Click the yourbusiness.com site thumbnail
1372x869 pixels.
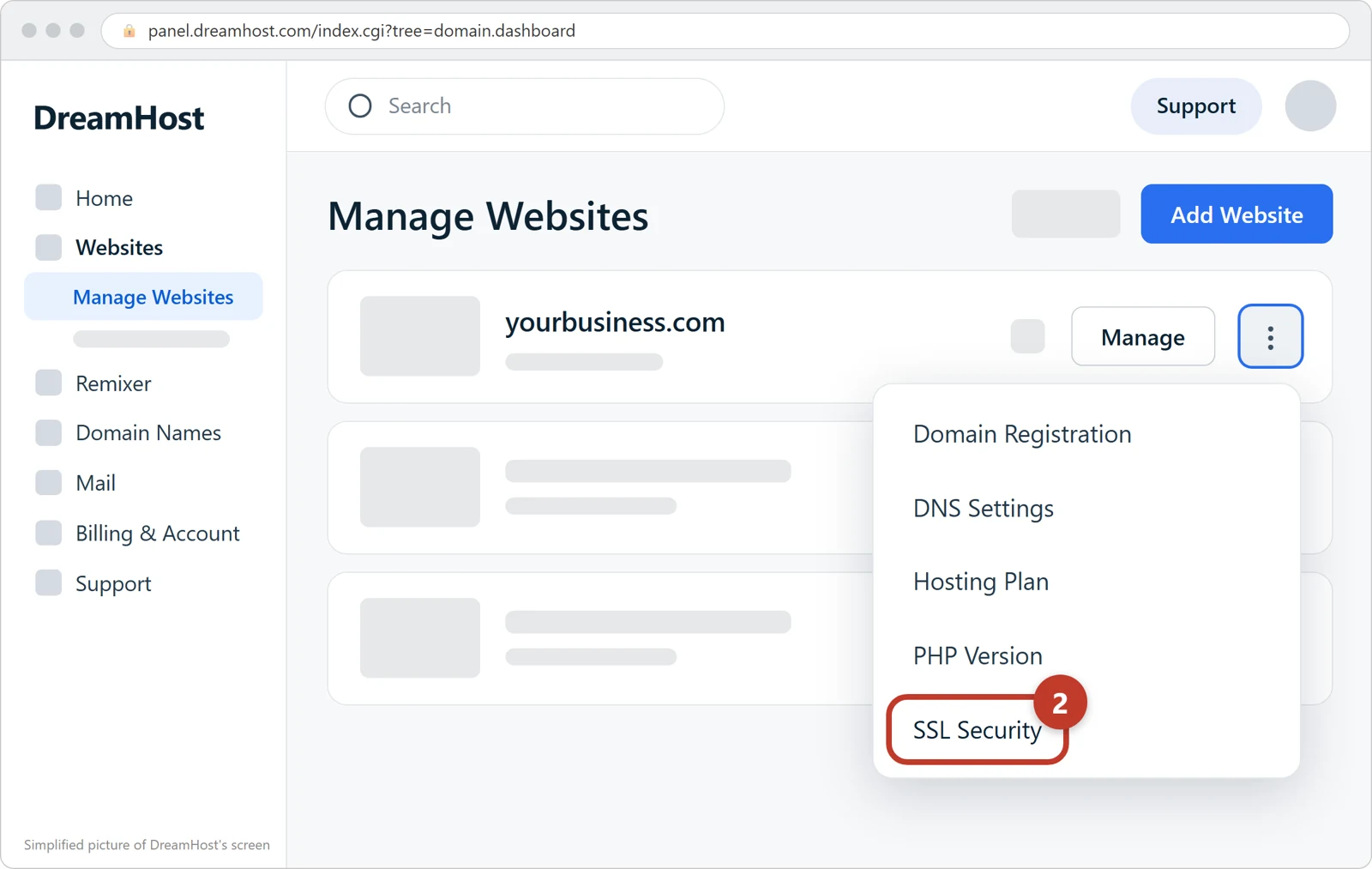[420, 336]
